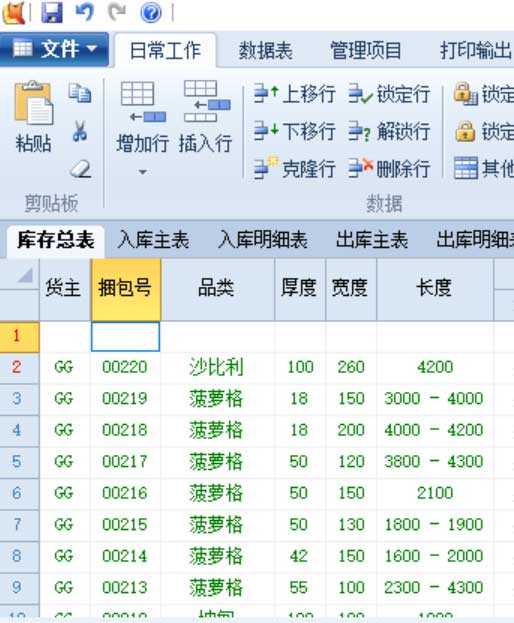Click the 克隆行 clone row button

295,168
